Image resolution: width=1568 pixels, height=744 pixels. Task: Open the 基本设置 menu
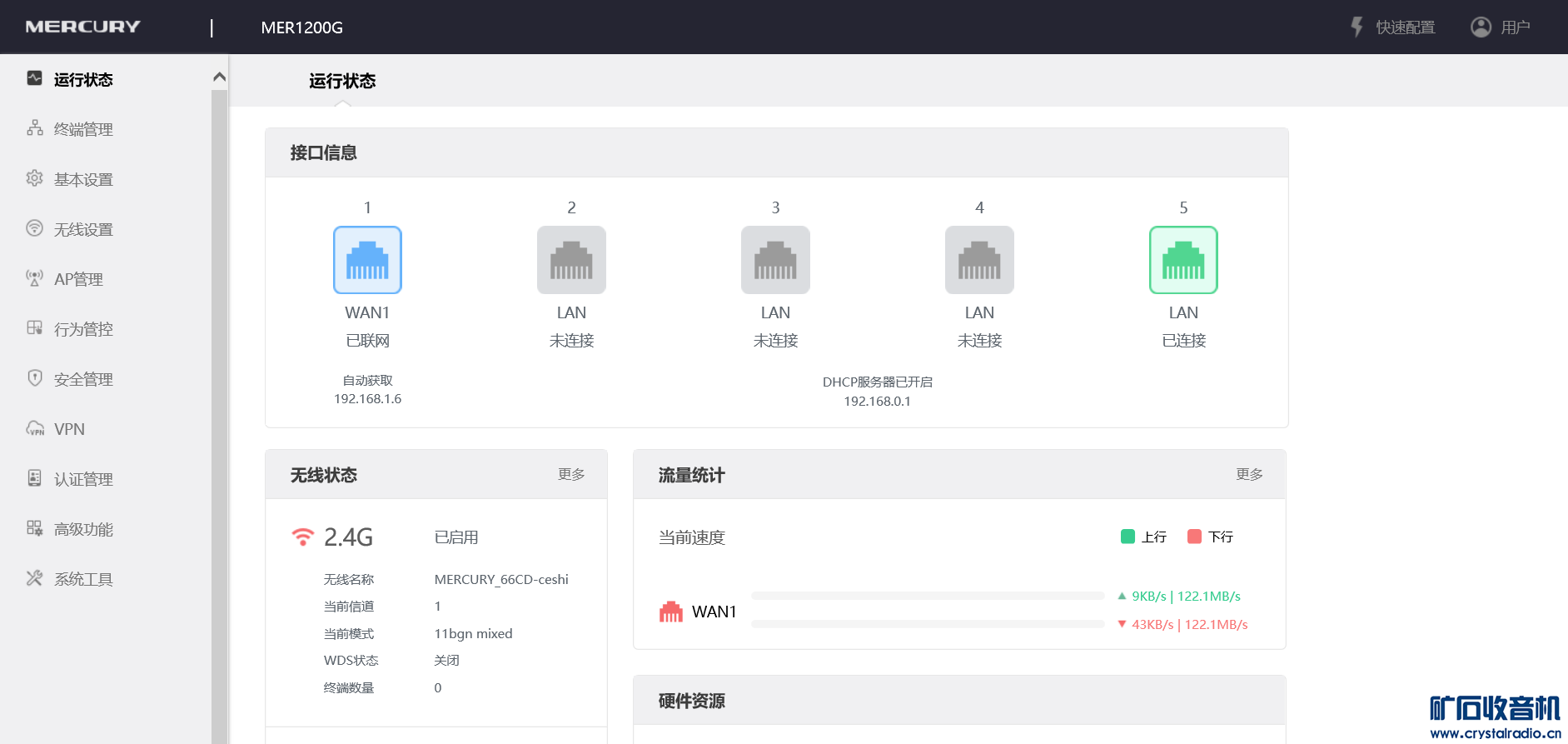tap(83, 179)
